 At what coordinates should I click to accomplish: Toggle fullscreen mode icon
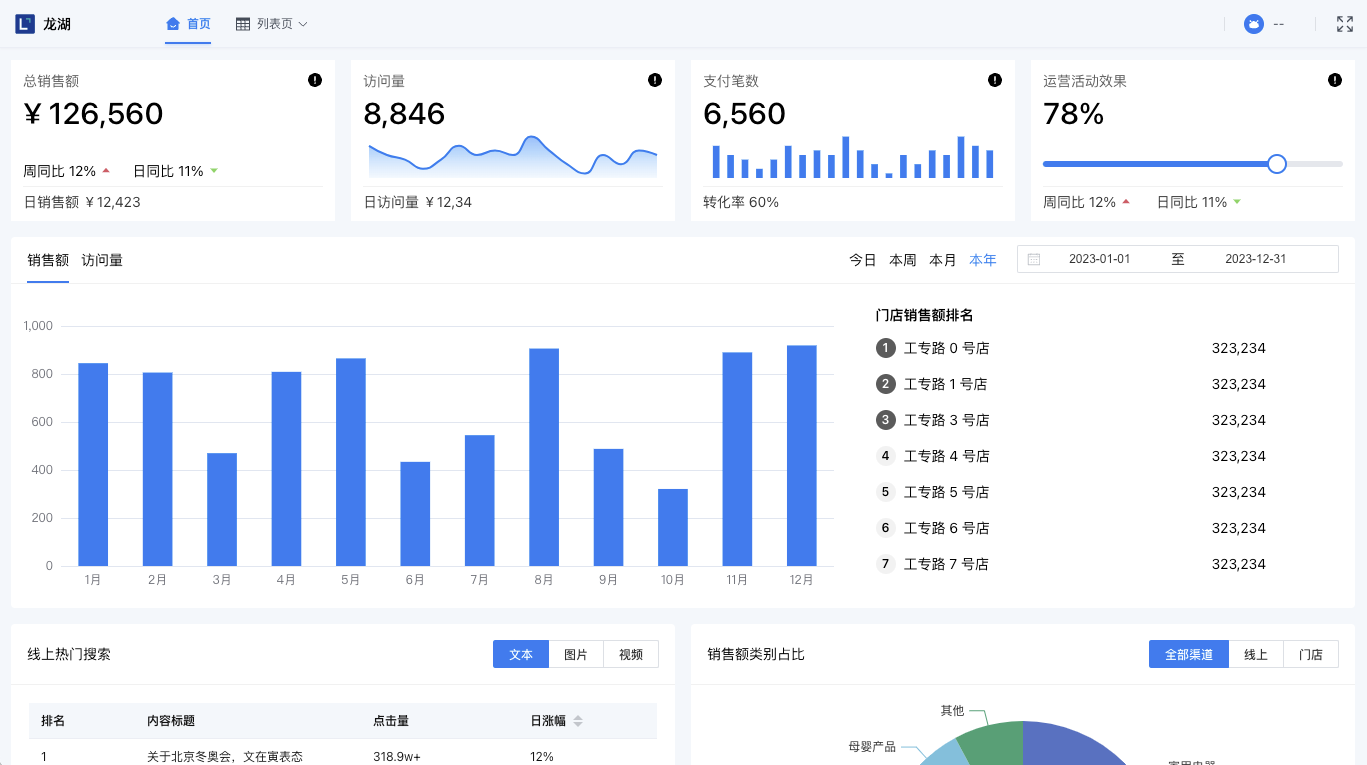click(1345, 24)
